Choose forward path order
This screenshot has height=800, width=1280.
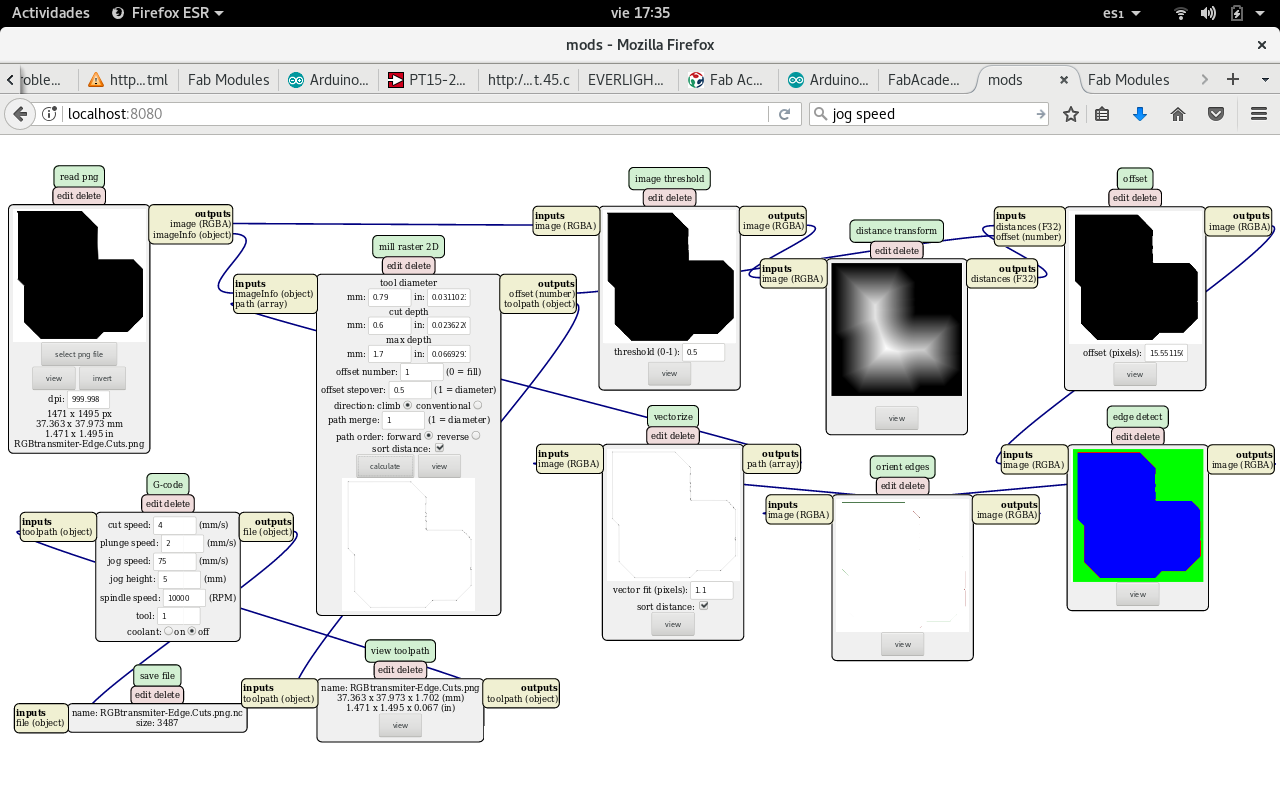[429, 436]
